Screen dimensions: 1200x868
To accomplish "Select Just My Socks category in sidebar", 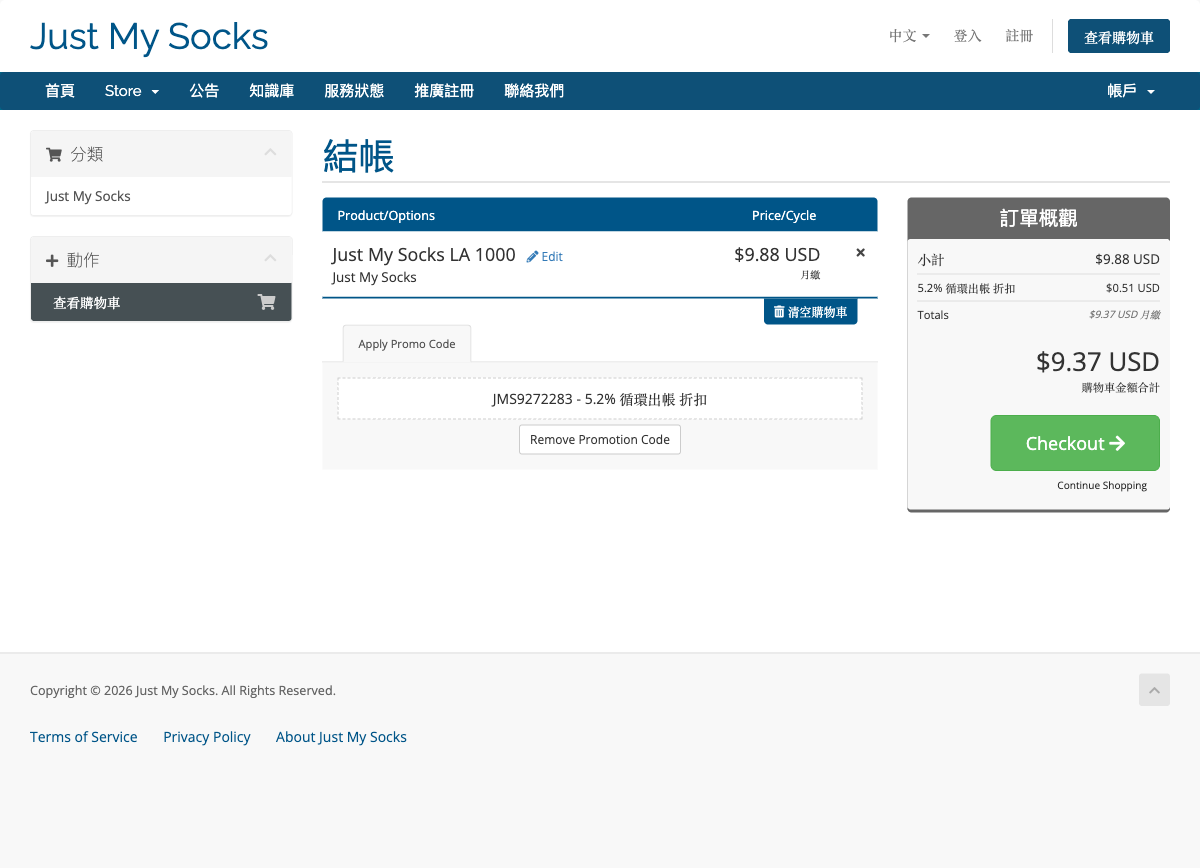I will click(161, 196).
